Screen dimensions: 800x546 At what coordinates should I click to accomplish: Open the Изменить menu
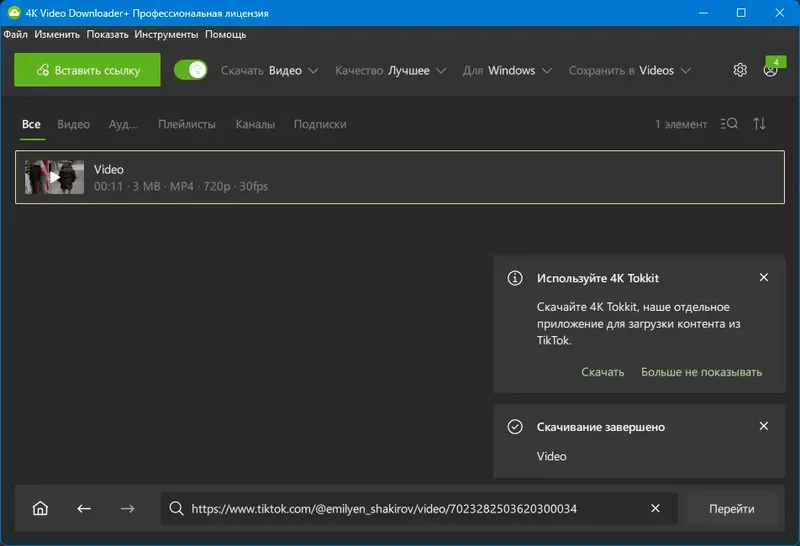pyautogui.click(x=57, y=34)
